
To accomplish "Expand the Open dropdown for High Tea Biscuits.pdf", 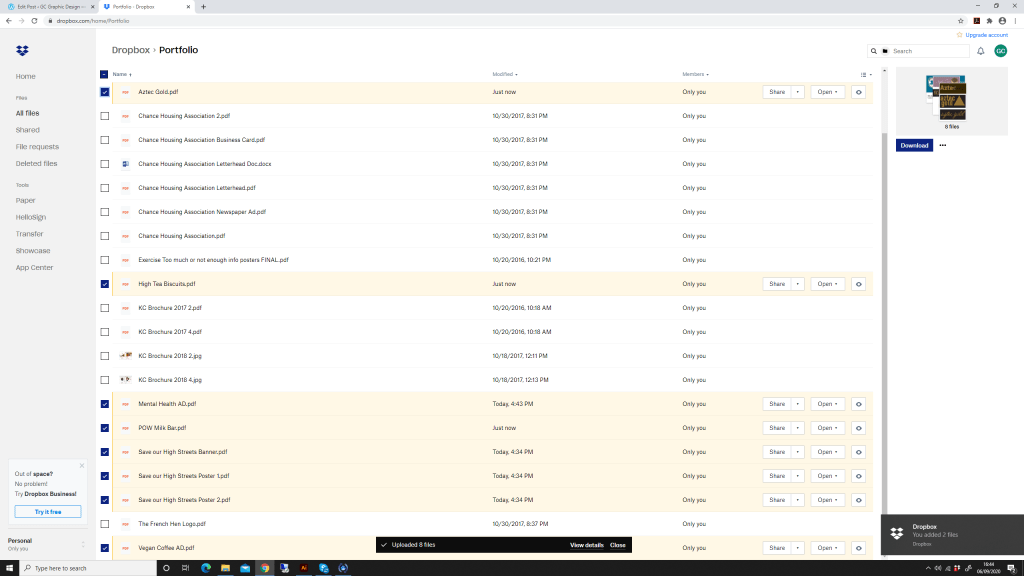I will pos(838,284).
